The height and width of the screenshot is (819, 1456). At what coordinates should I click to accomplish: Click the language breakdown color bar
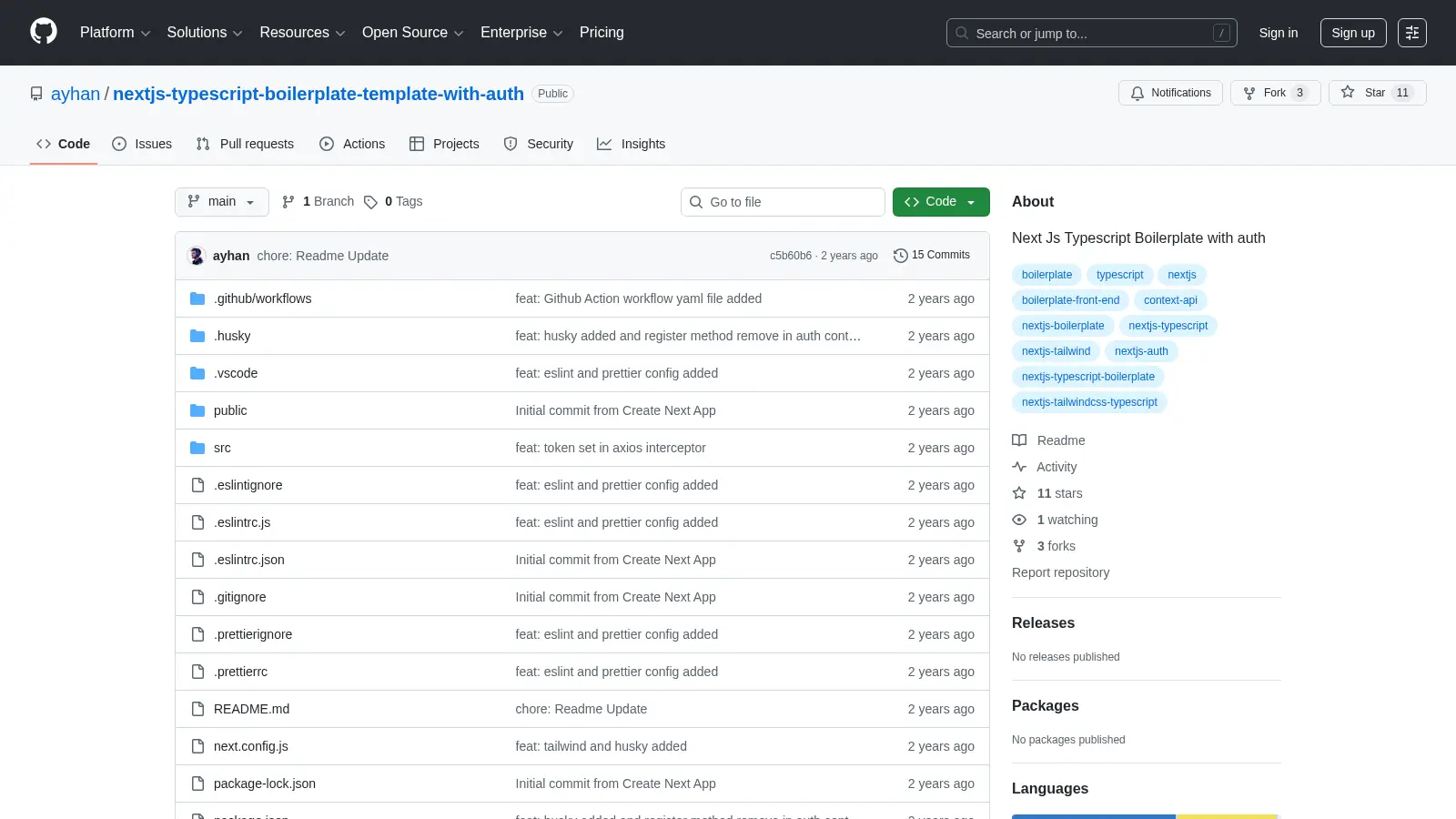(x=1147, y=816)
